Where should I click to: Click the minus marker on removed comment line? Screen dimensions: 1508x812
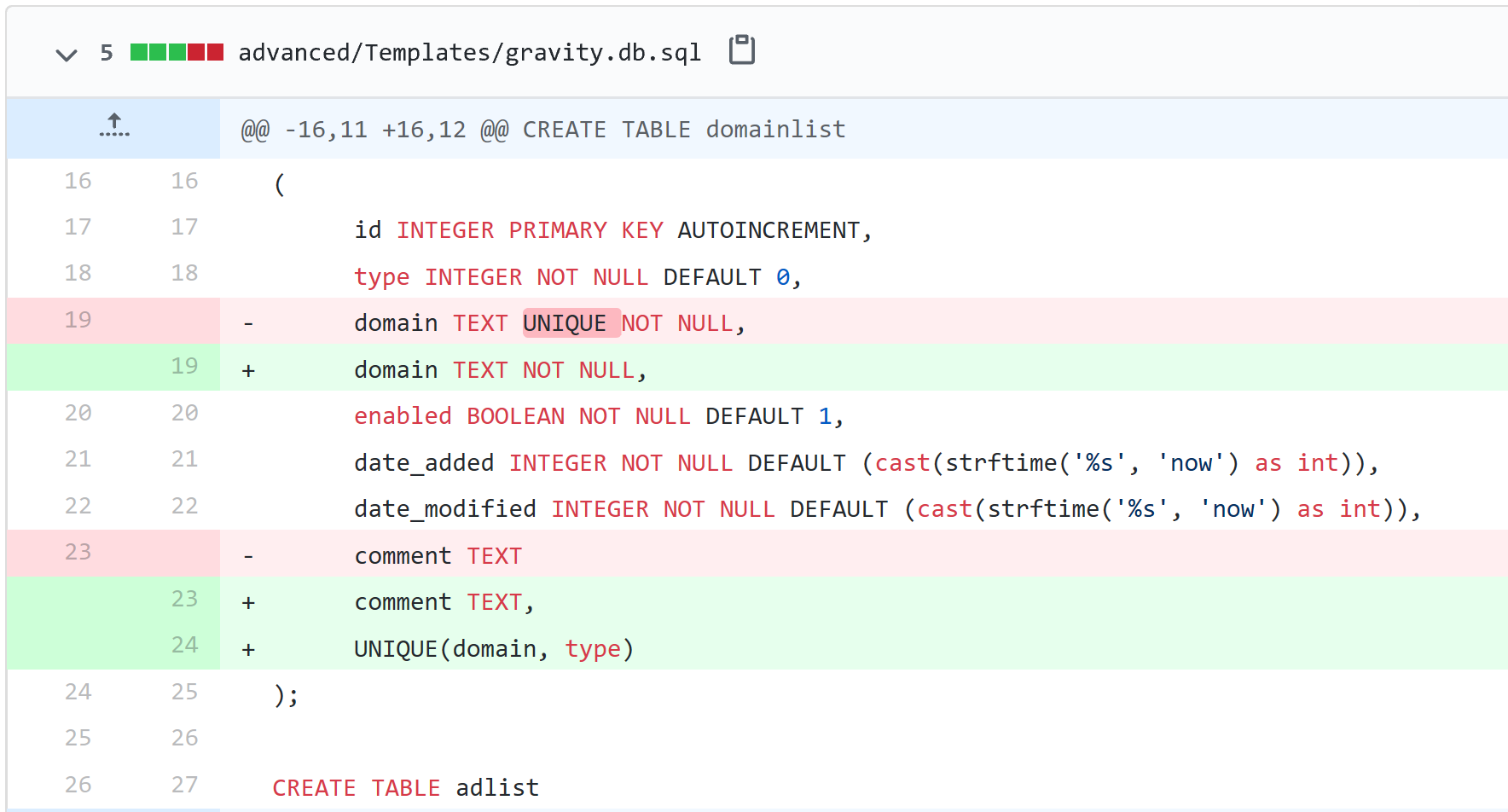tap(248, 557)
